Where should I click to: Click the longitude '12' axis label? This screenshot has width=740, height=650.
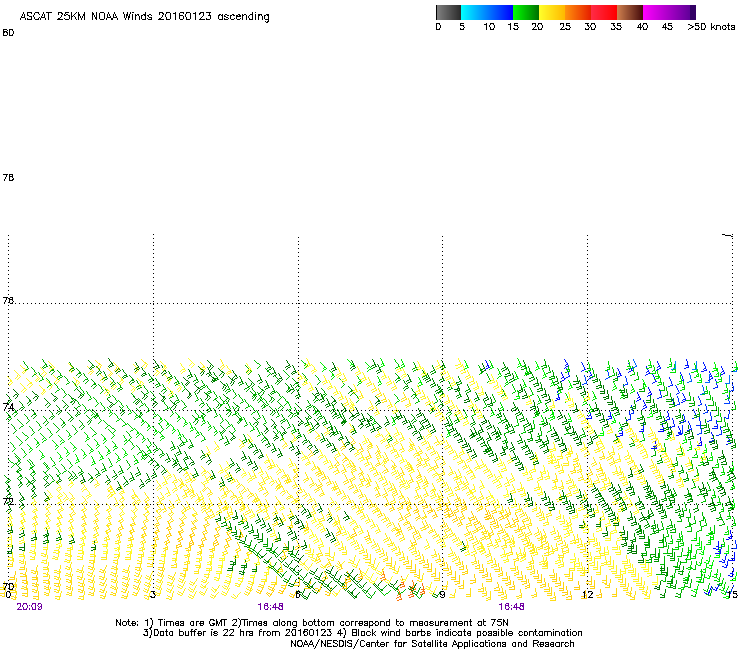588,595
